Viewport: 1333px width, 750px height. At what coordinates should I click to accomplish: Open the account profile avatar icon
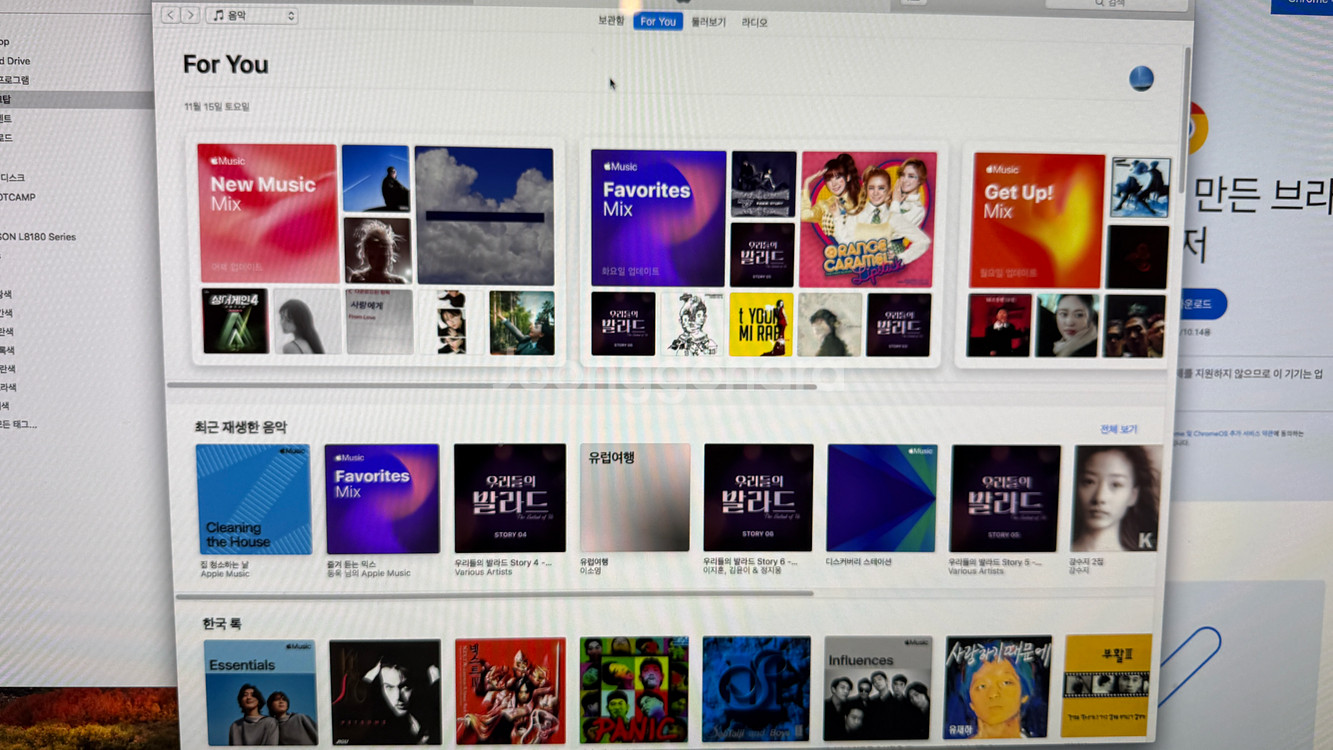coord(1141,79)
